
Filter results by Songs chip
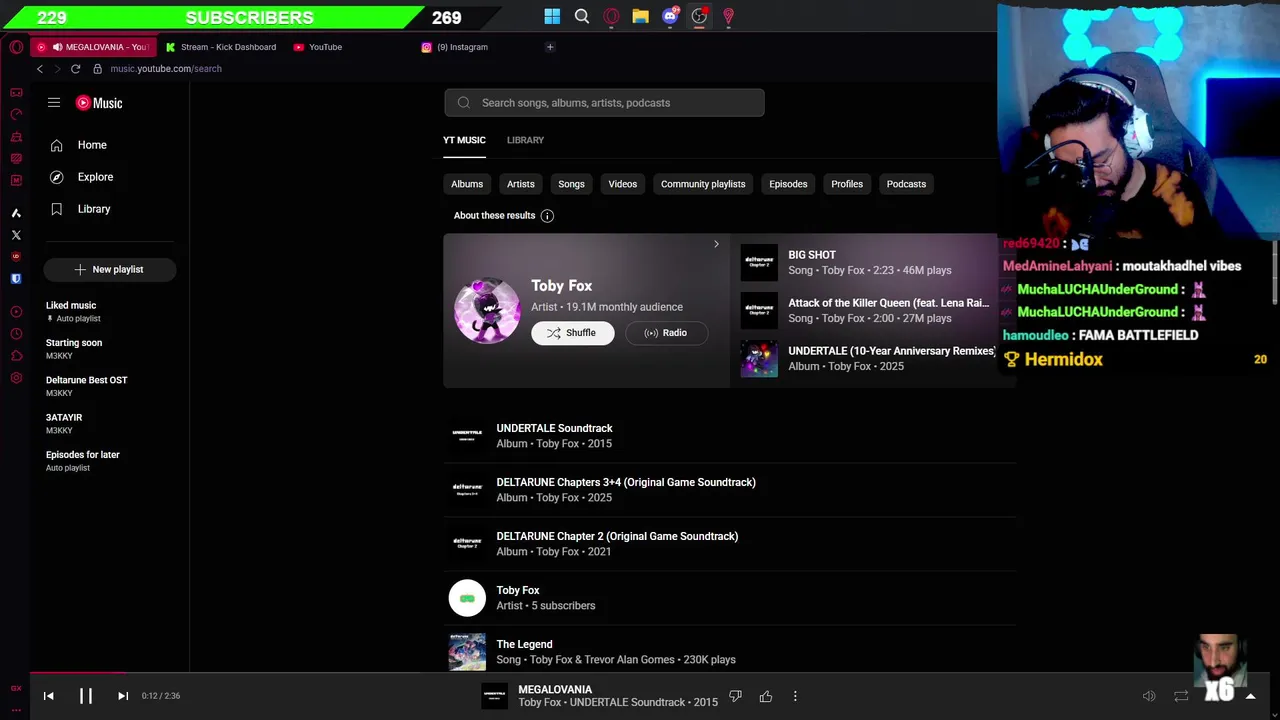[x=571, y=184]
